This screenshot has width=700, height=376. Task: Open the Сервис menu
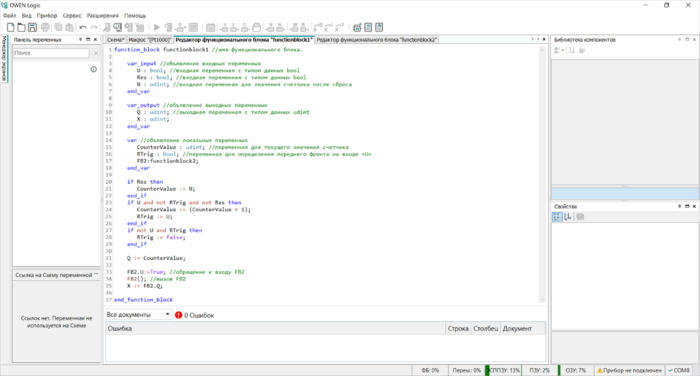pyautogui.click(x=72, y=16)
